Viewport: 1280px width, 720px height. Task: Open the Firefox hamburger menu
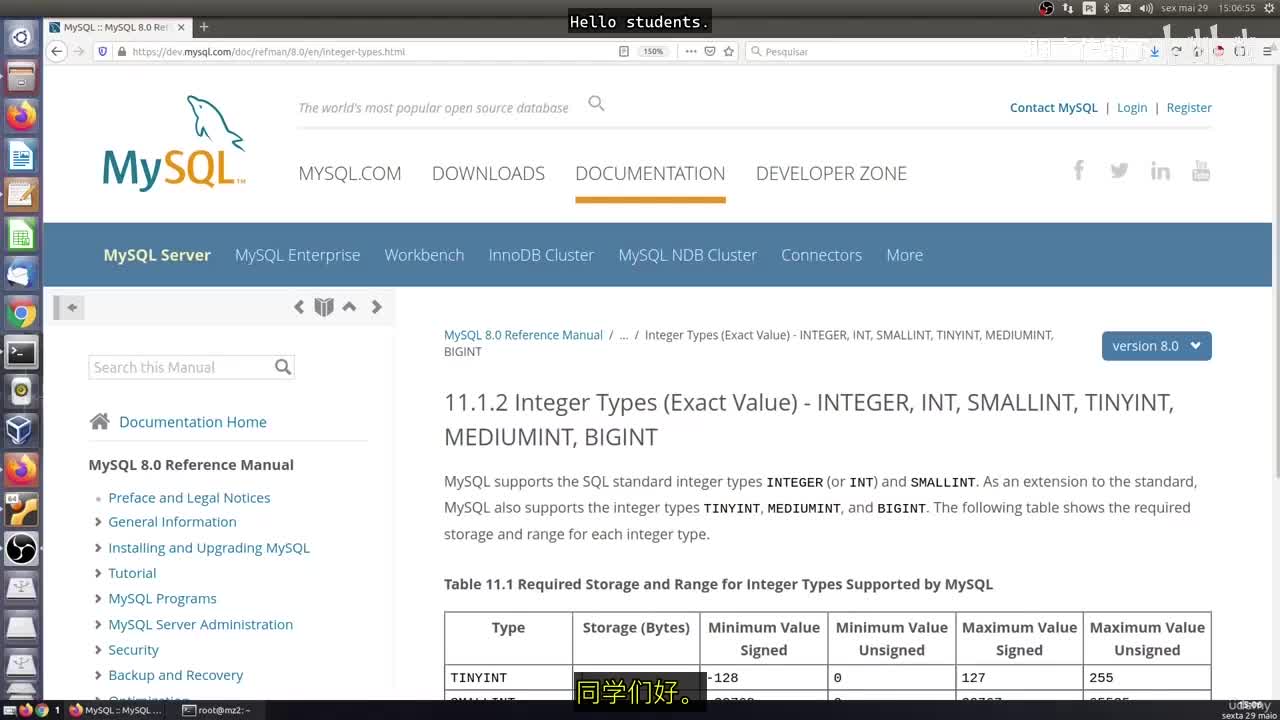pyautogui.click(x=1266, y=51)
